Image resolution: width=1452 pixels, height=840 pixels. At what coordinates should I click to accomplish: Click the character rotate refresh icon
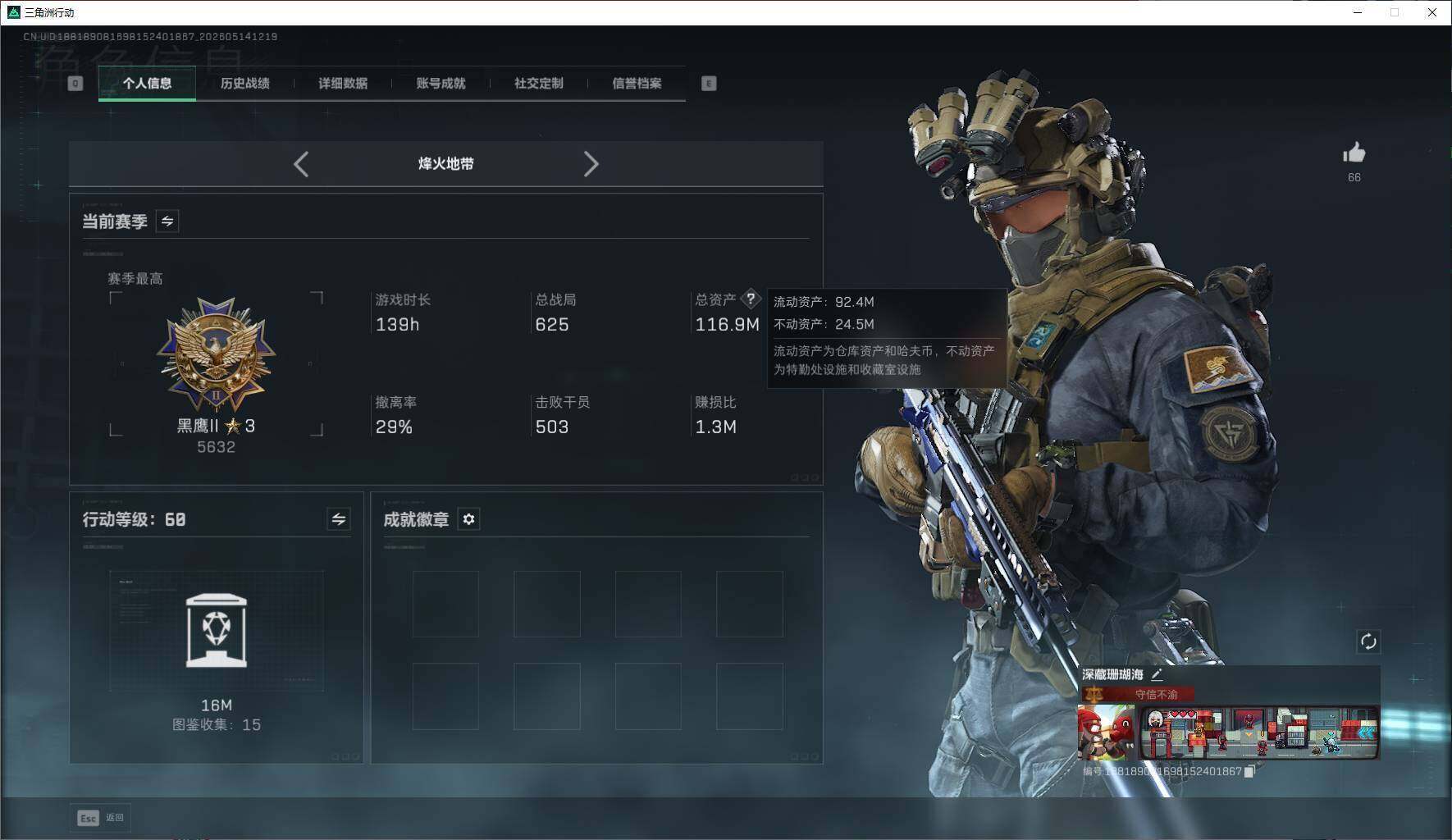1368,641
